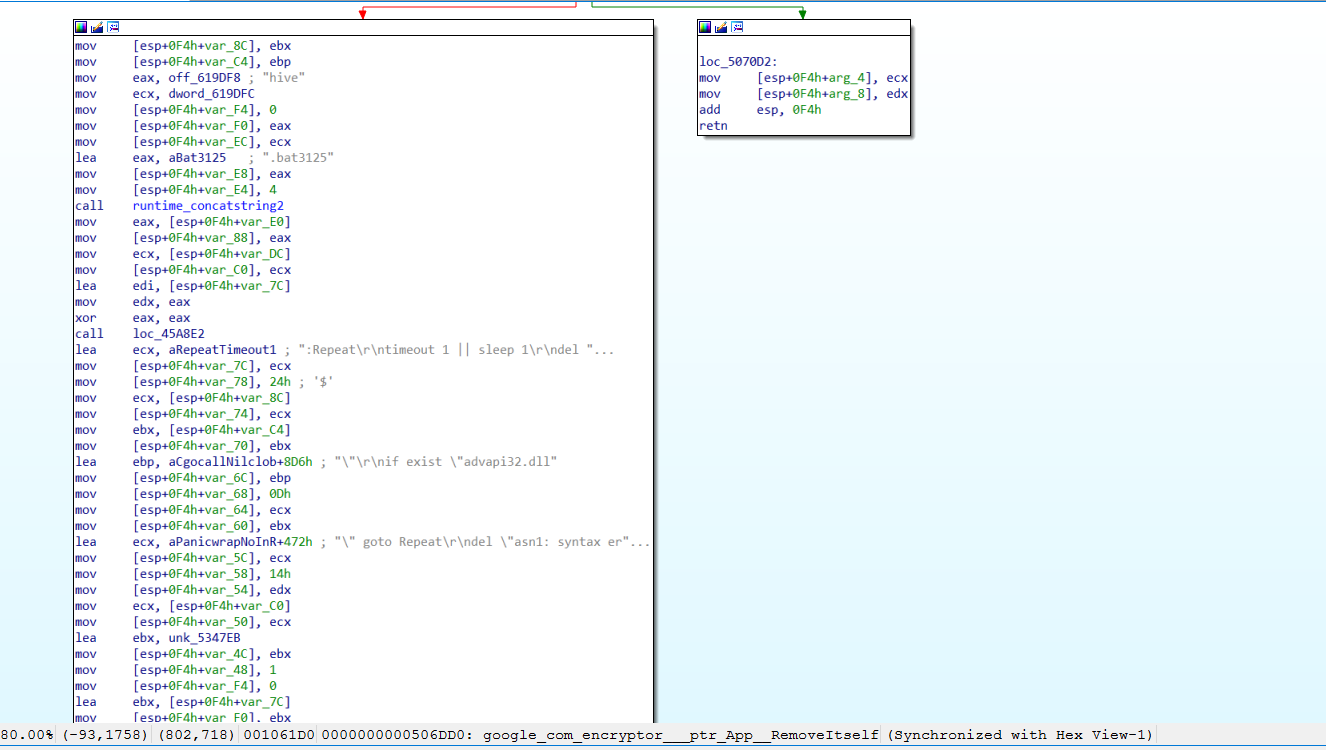Select the aPanicwrapNoInR+472h operand
This screenshot has width=1326, height=750.
(x=239, y=542)
